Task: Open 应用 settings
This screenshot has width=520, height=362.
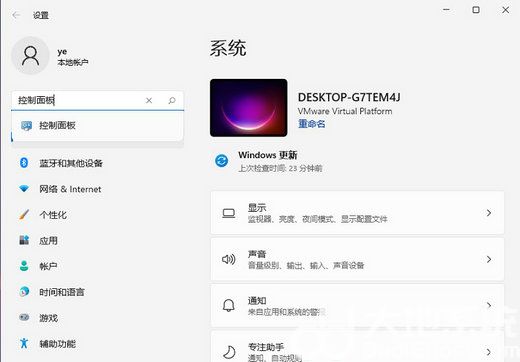Action: pyautogui.click(x=48, y=241)
